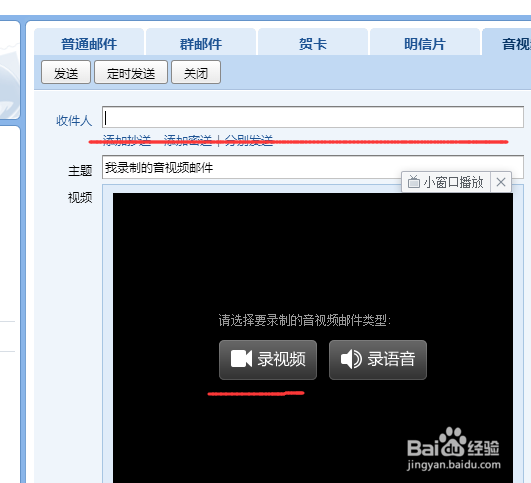Focus the 收件人 recipient field

pyautogui.click(x=313, y=117)
